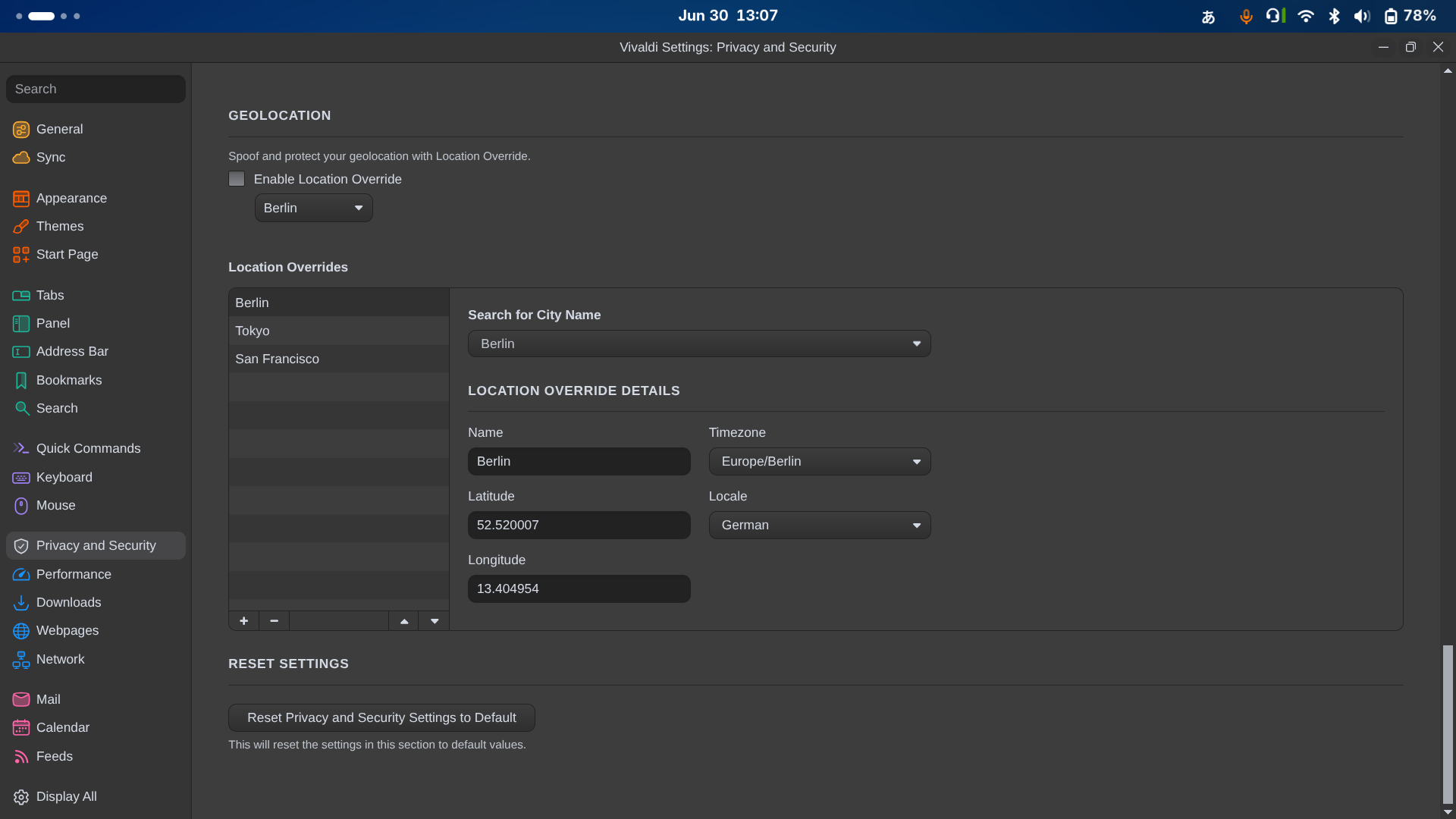Screen dimensions: 1456x819
Task: Open the Wi-Fi system tray icon
Action: [1306, 16]
